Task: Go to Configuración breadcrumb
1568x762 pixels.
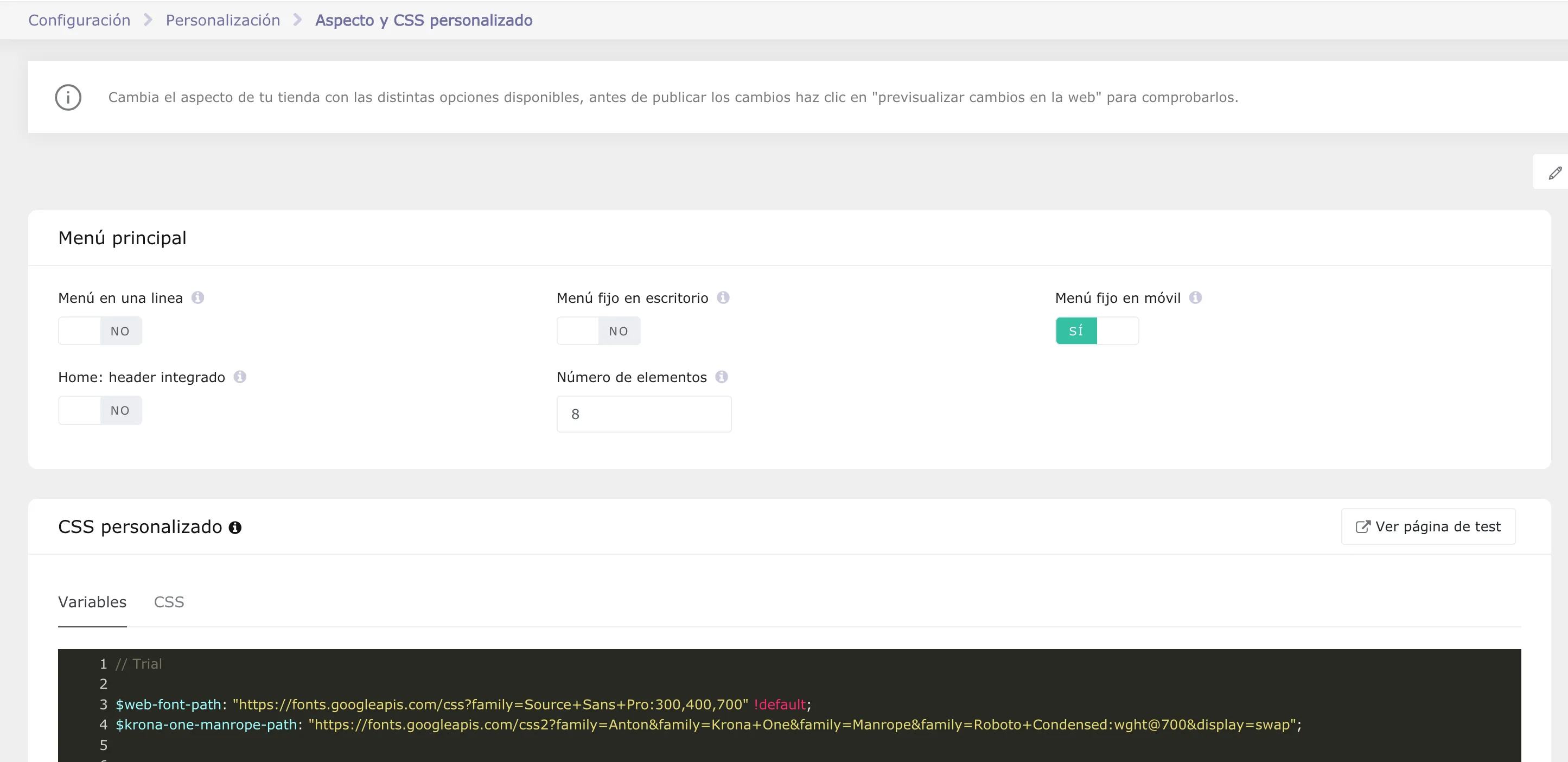Action: tap(80, 20)
